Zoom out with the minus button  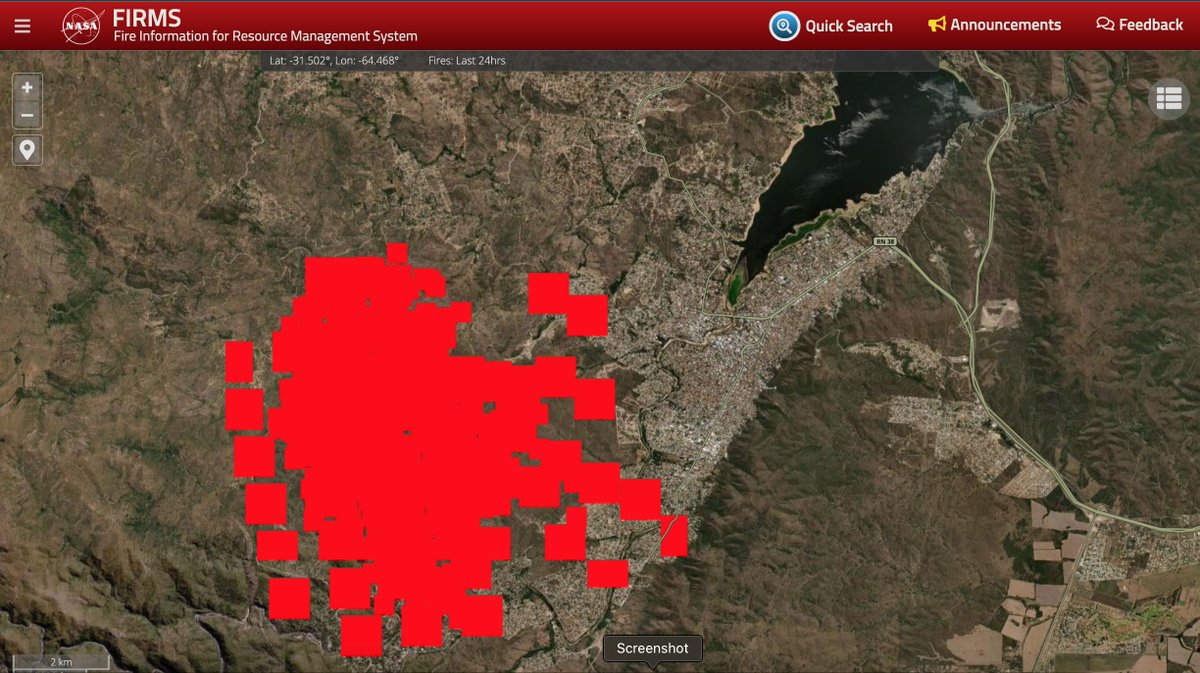pyautogui.click(x=26, y=114)
